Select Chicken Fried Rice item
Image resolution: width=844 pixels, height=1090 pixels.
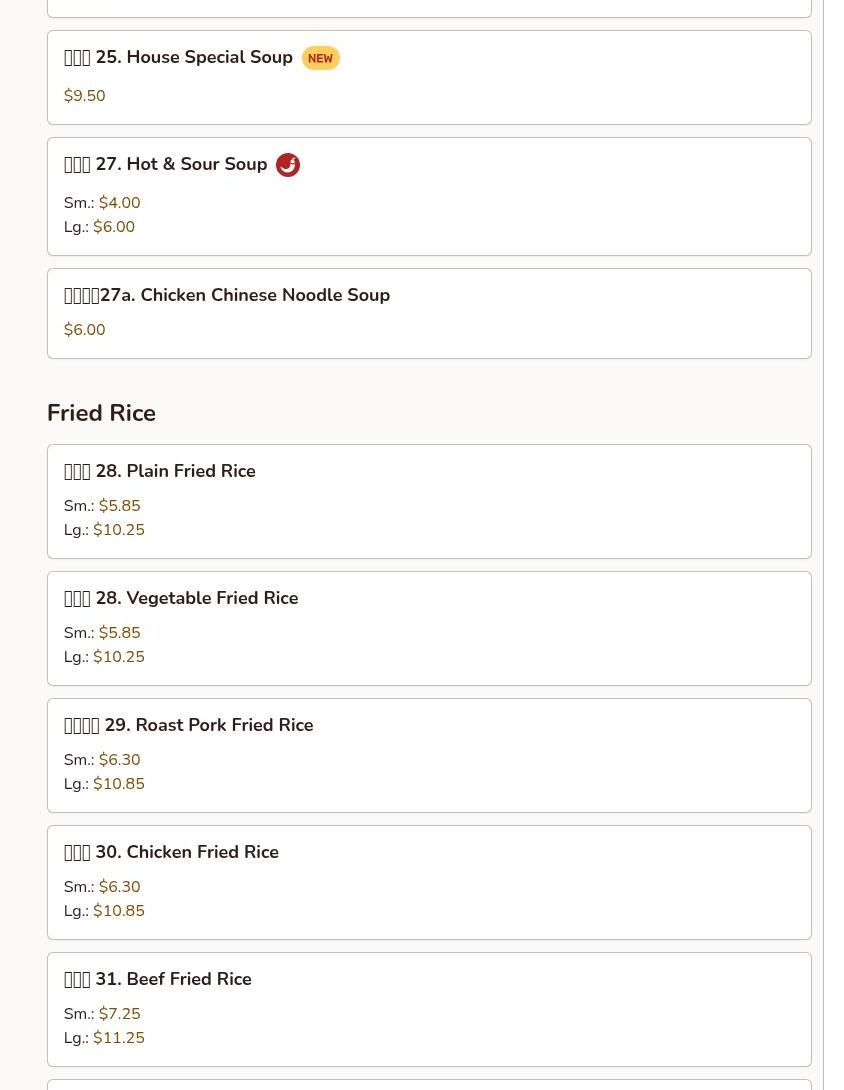[429, 883]
